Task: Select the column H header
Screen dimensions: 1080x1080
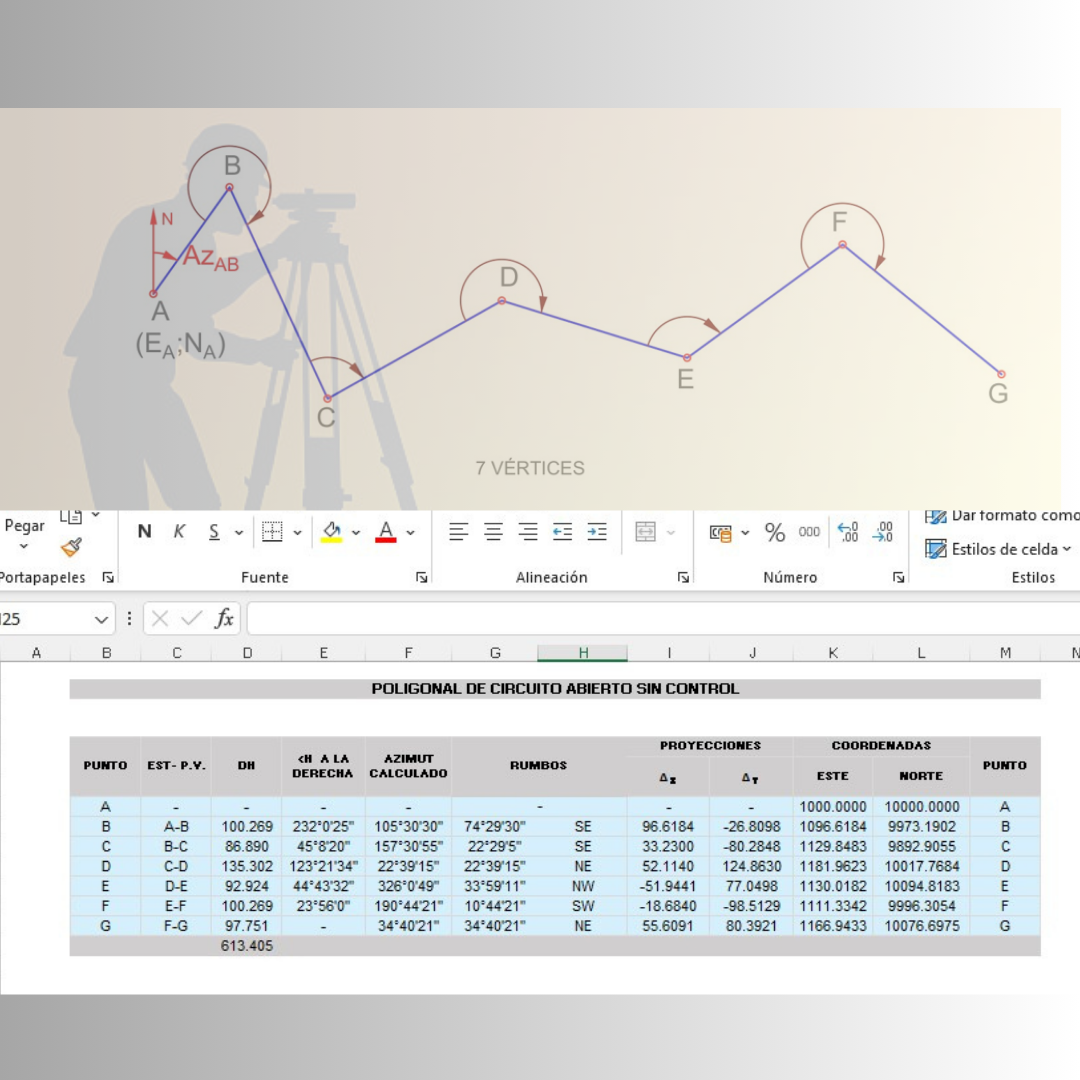Action: 583,653
